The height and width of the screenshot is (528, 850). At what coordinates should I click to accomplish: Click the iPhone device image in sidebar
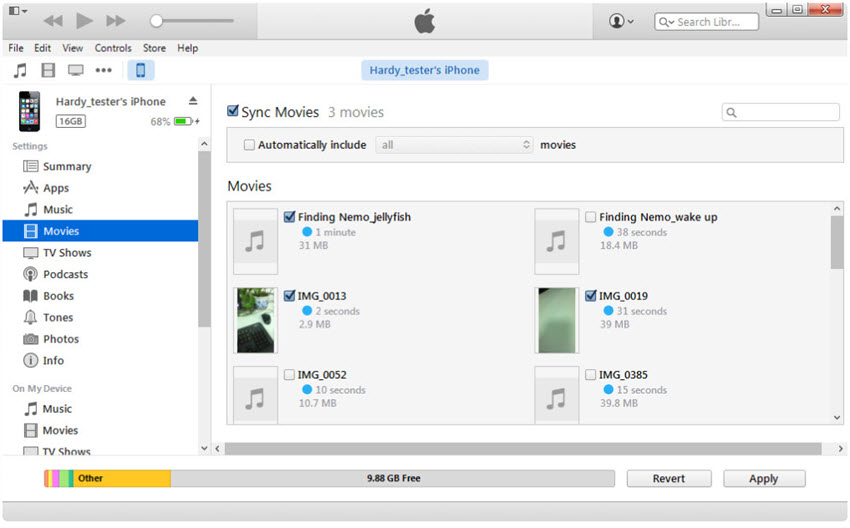[x=29, y=111]
